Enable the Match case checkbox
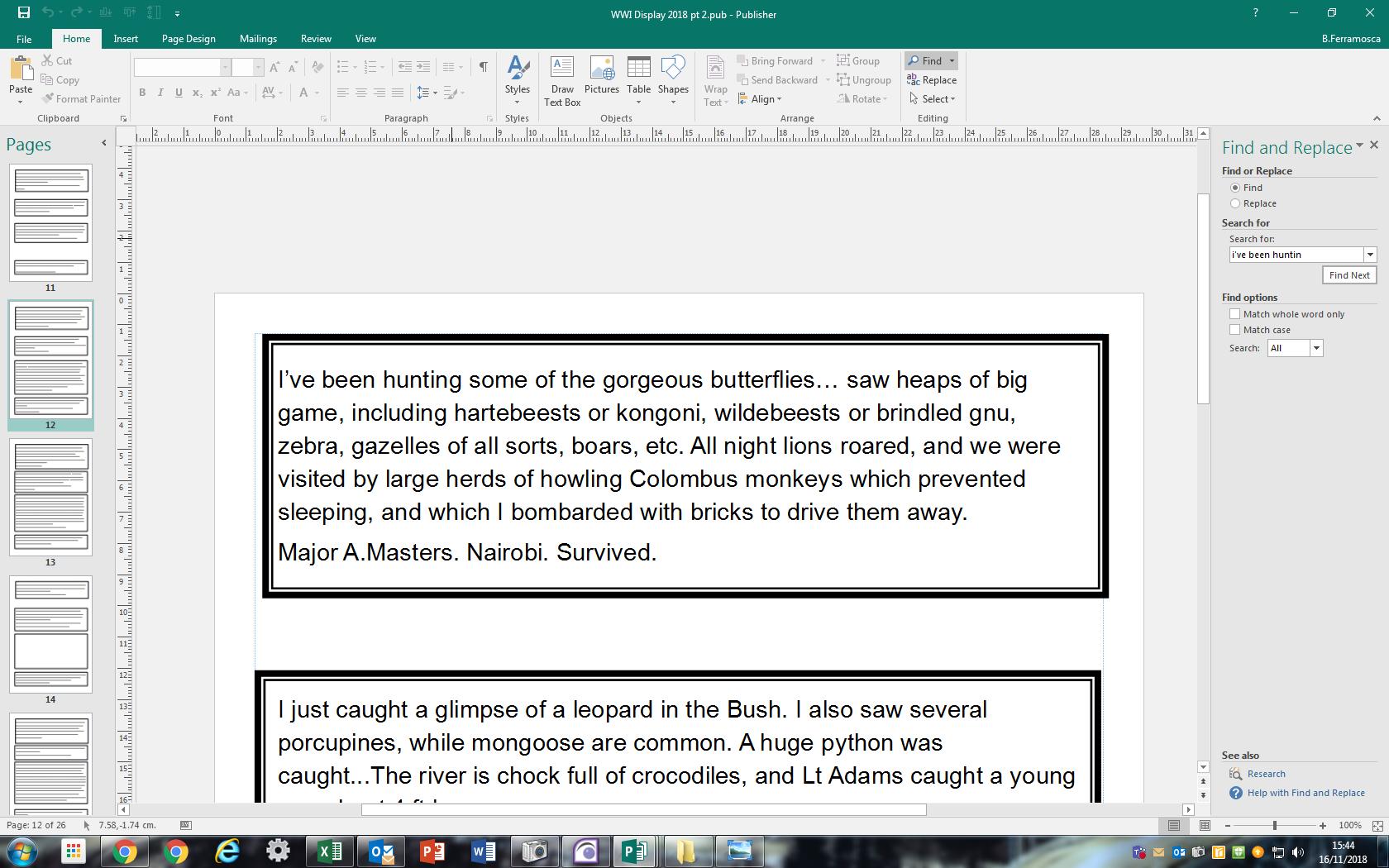The height and width of the screenshot is (868, 1389). [x=1235, y=330]
